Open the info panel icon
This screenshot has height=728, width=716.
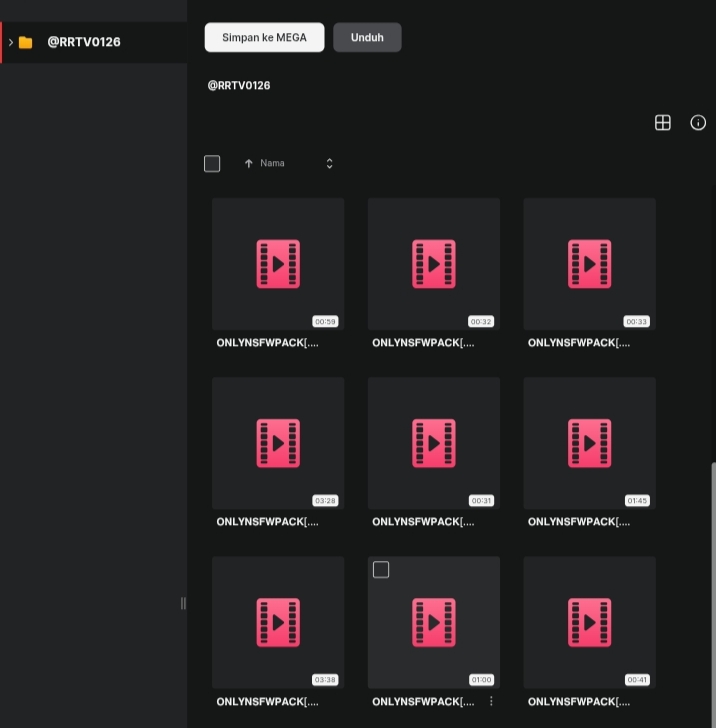pyautogui.click(x=698, y=123)
